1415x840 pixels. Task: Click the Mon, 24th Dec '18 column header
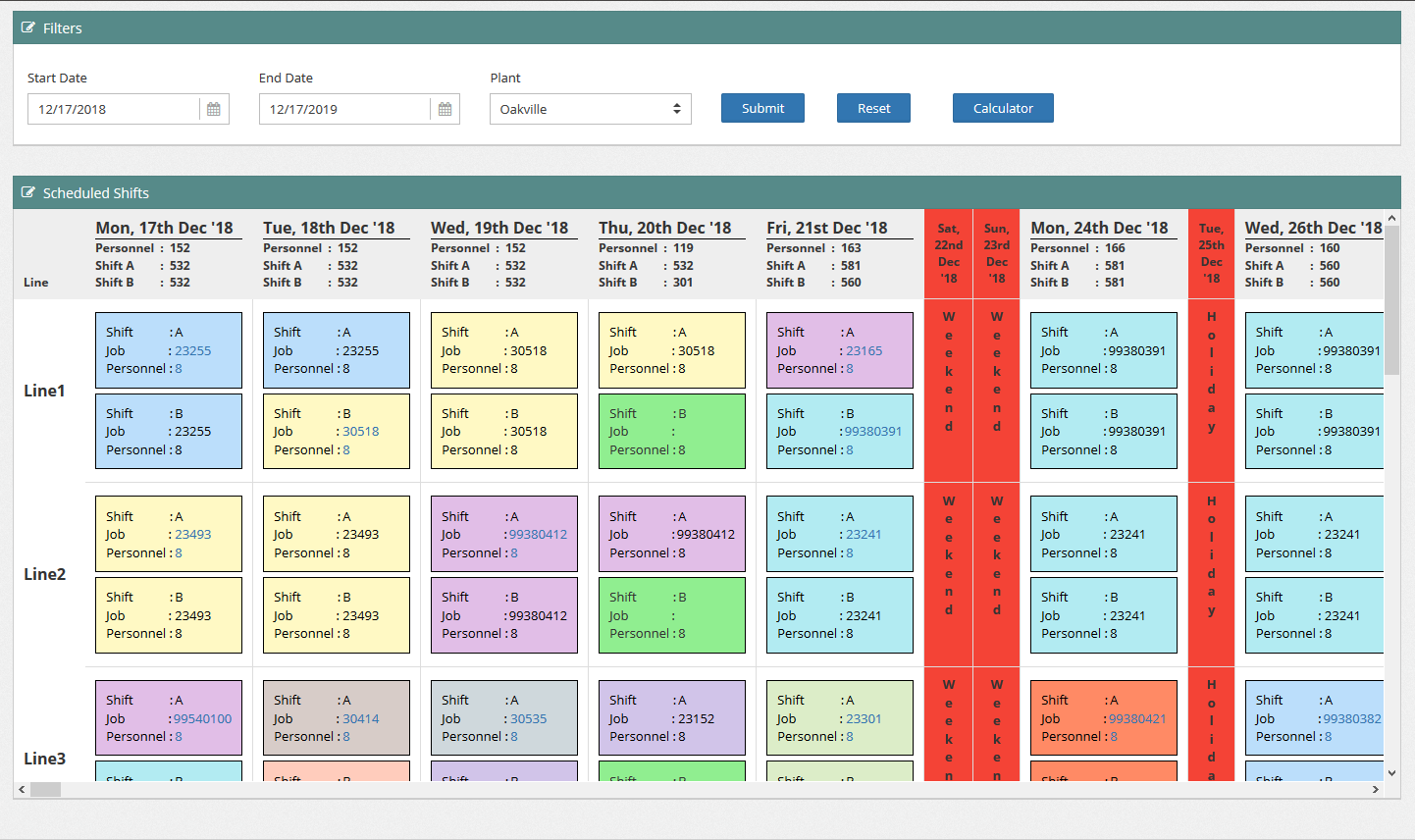coord(1099,228)
